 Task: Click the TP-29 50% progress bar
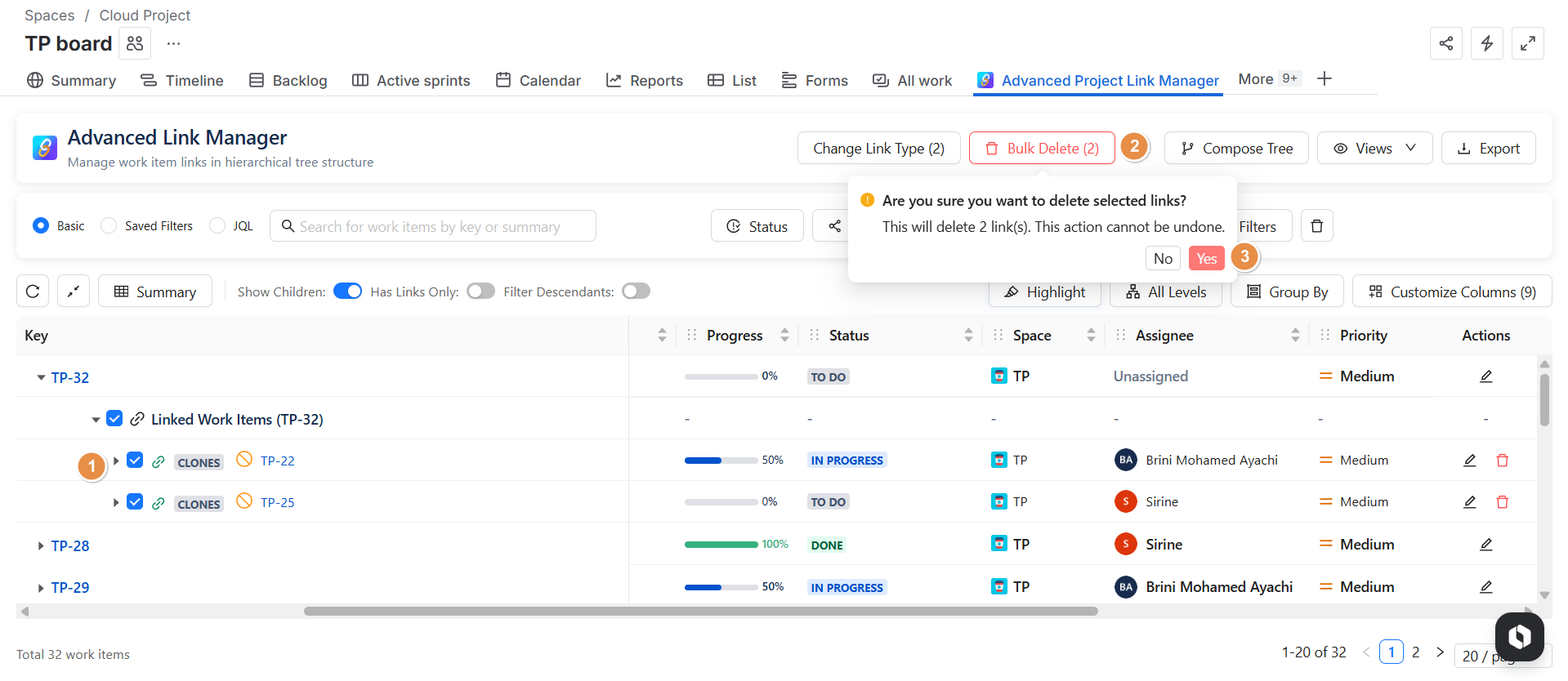721,587
